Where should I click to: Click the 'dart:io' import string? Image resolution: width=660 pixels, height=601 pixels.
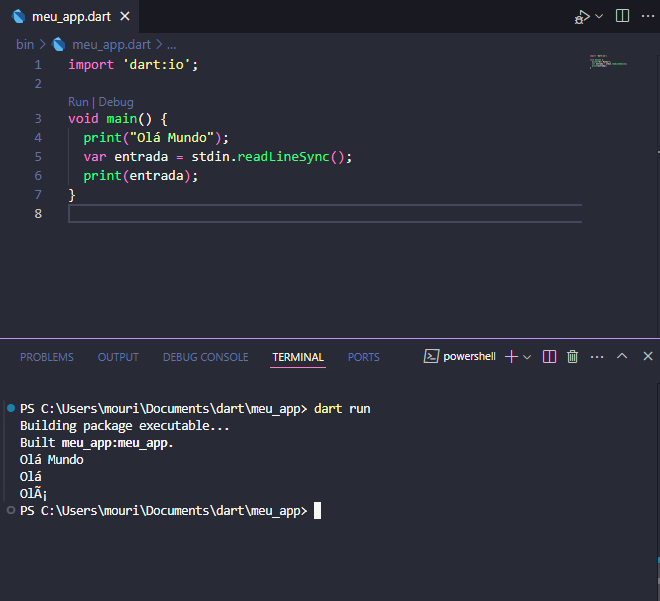point(157,65)
